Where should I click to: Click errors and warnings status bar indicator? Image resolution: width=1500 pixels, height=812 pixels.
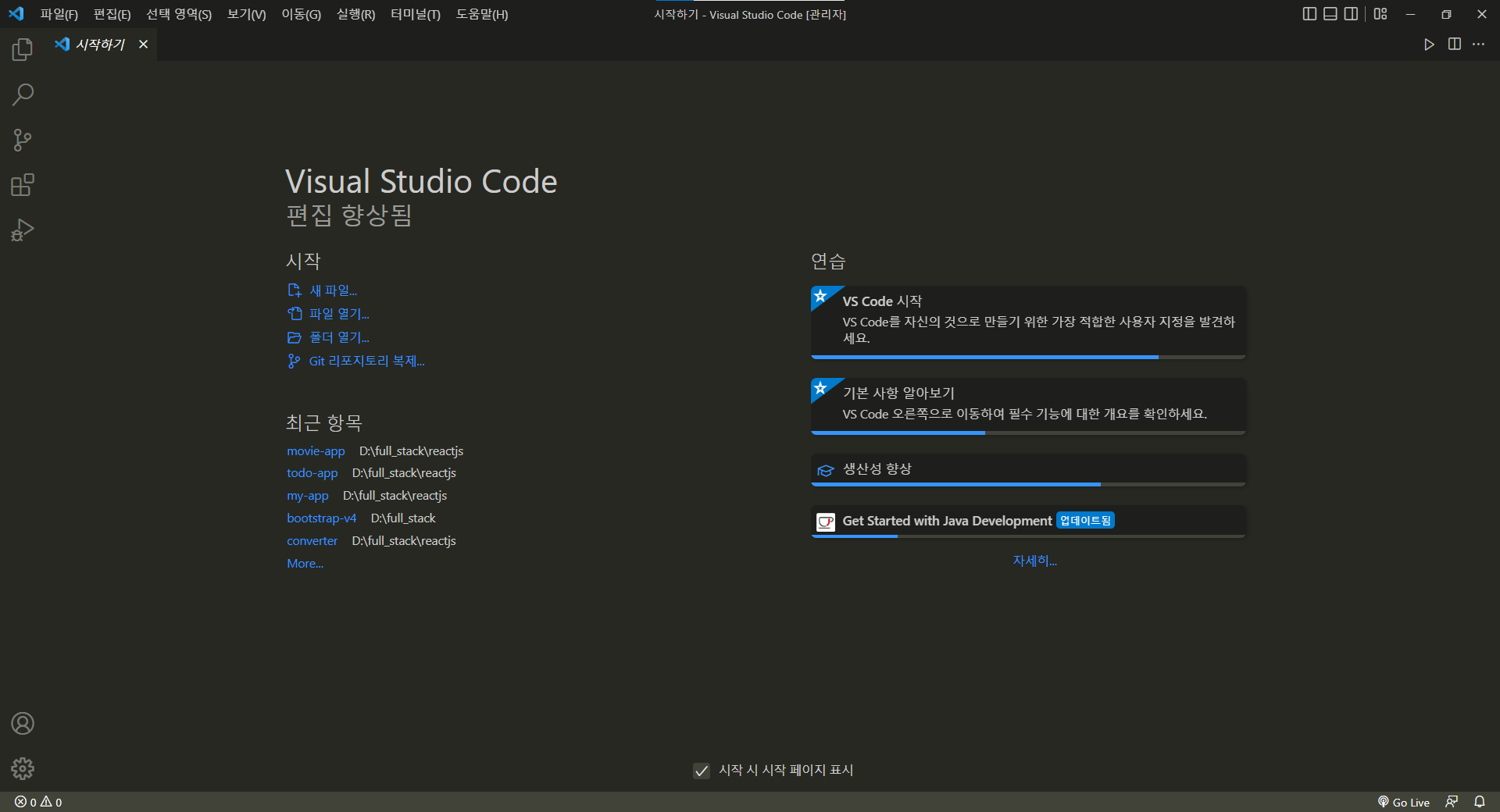(38, 802)
